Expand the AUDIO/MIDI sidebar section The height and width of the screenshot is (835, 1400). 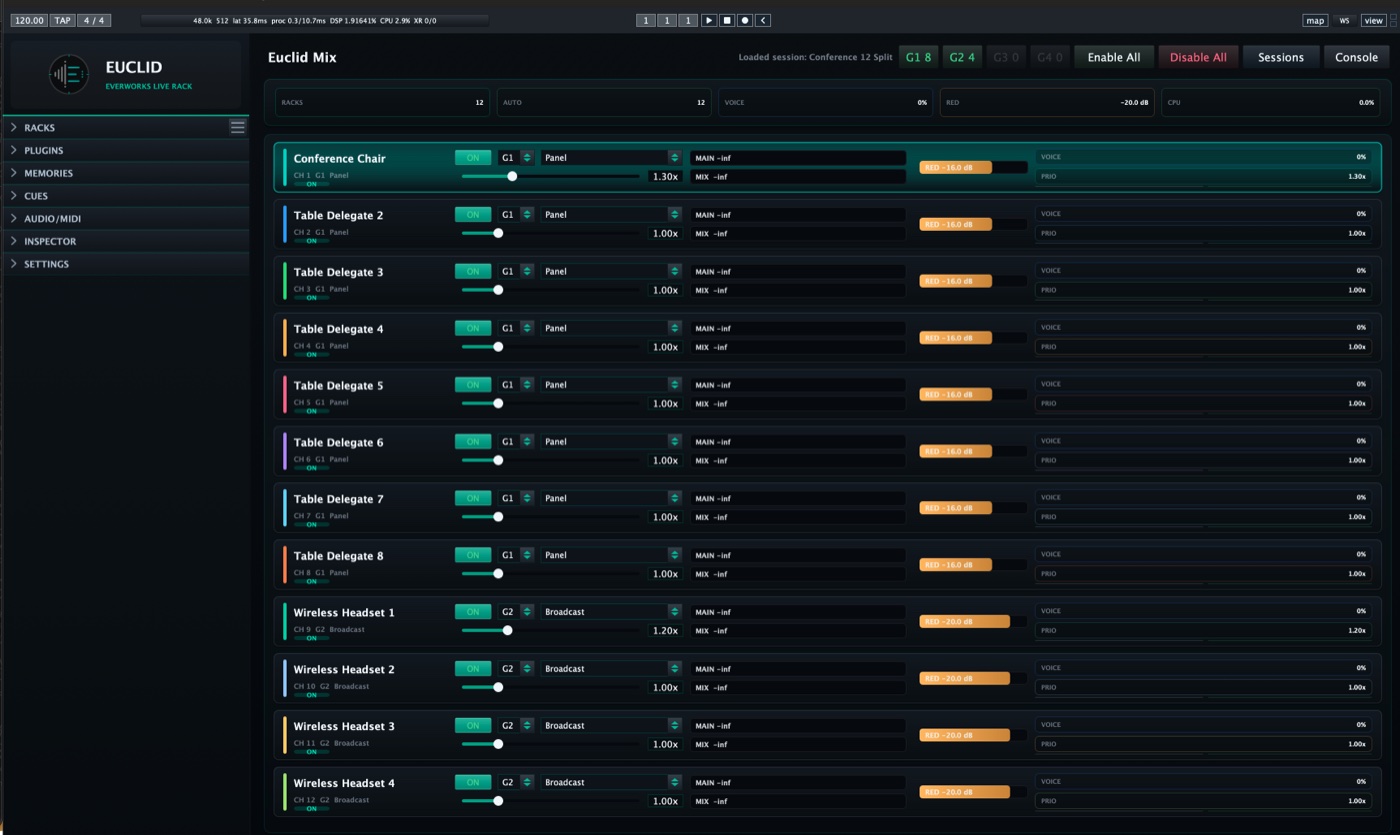point(126,218)
